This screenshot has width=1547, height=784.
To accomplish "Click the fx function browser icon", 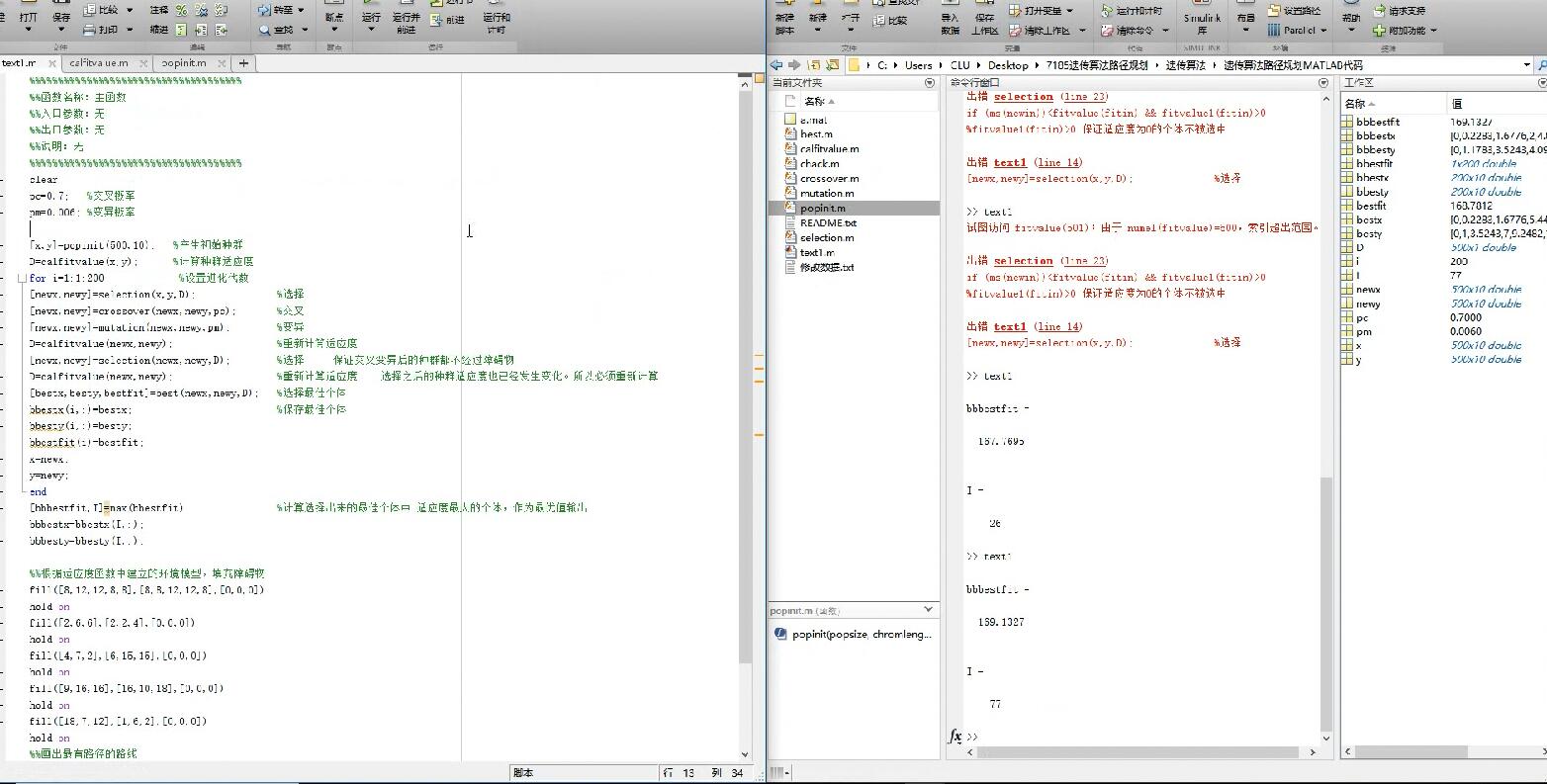I will 955,736.
